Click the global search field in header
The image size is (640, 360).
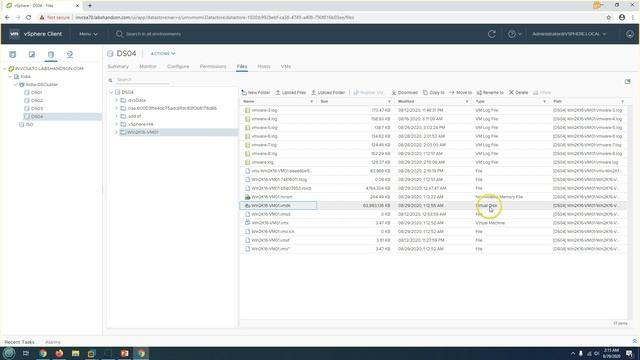click(x=153, y=34)
